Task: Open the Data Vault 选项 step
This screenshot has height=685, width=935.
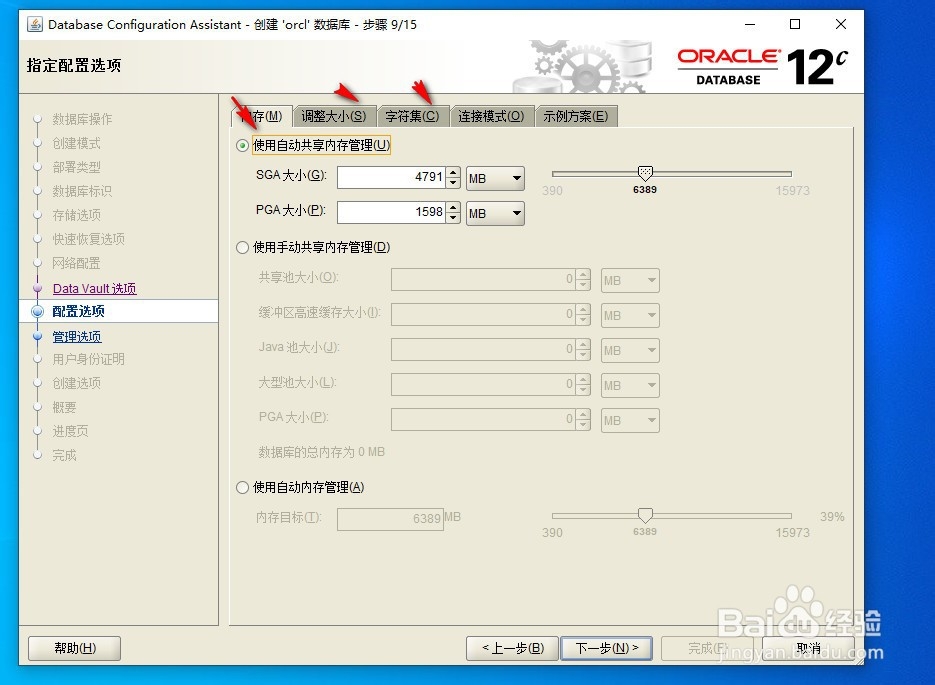Action: (x=94, y=287)
